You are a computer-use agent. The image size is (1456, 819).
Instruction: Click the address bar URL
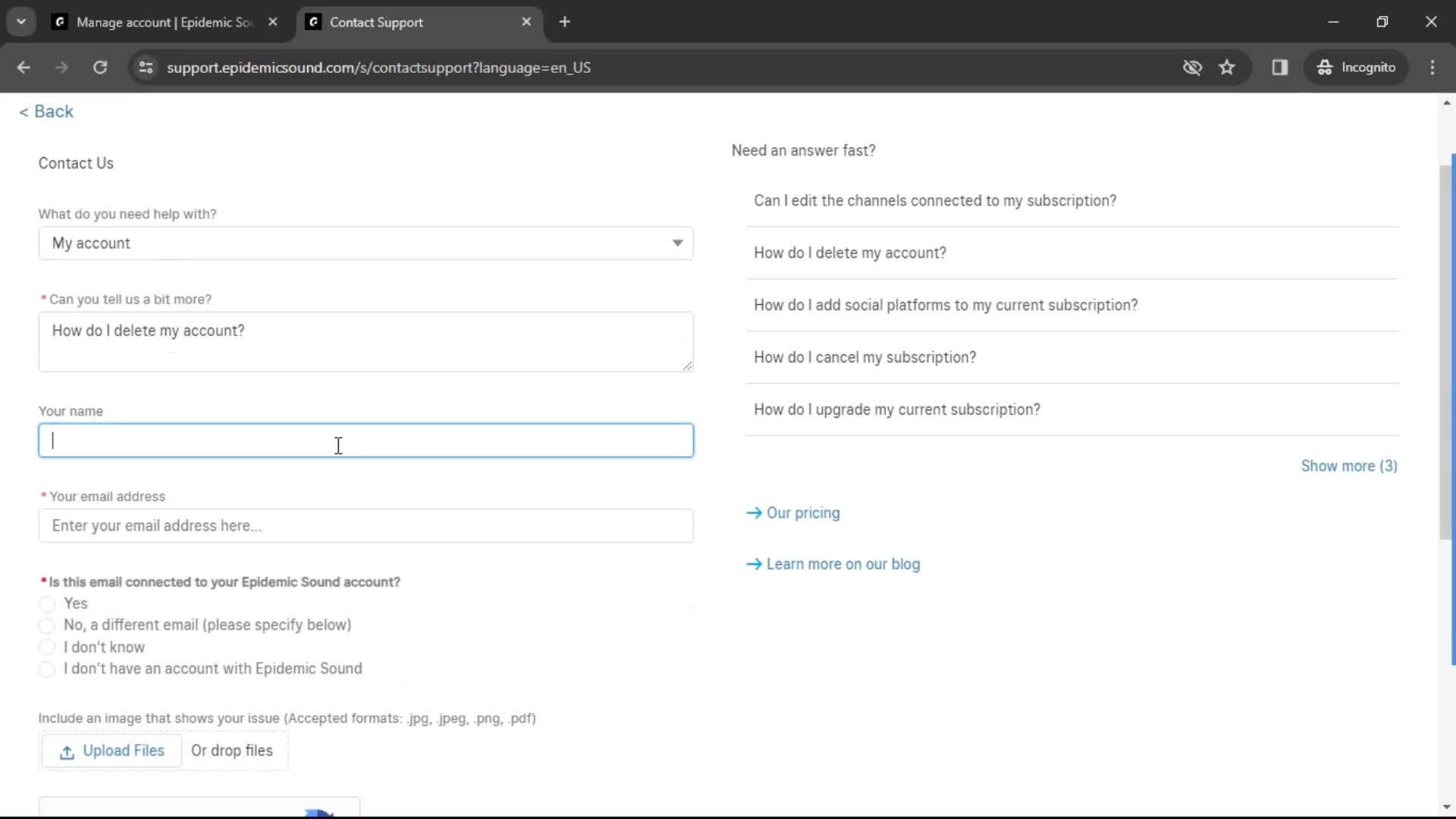pos(378,67)
